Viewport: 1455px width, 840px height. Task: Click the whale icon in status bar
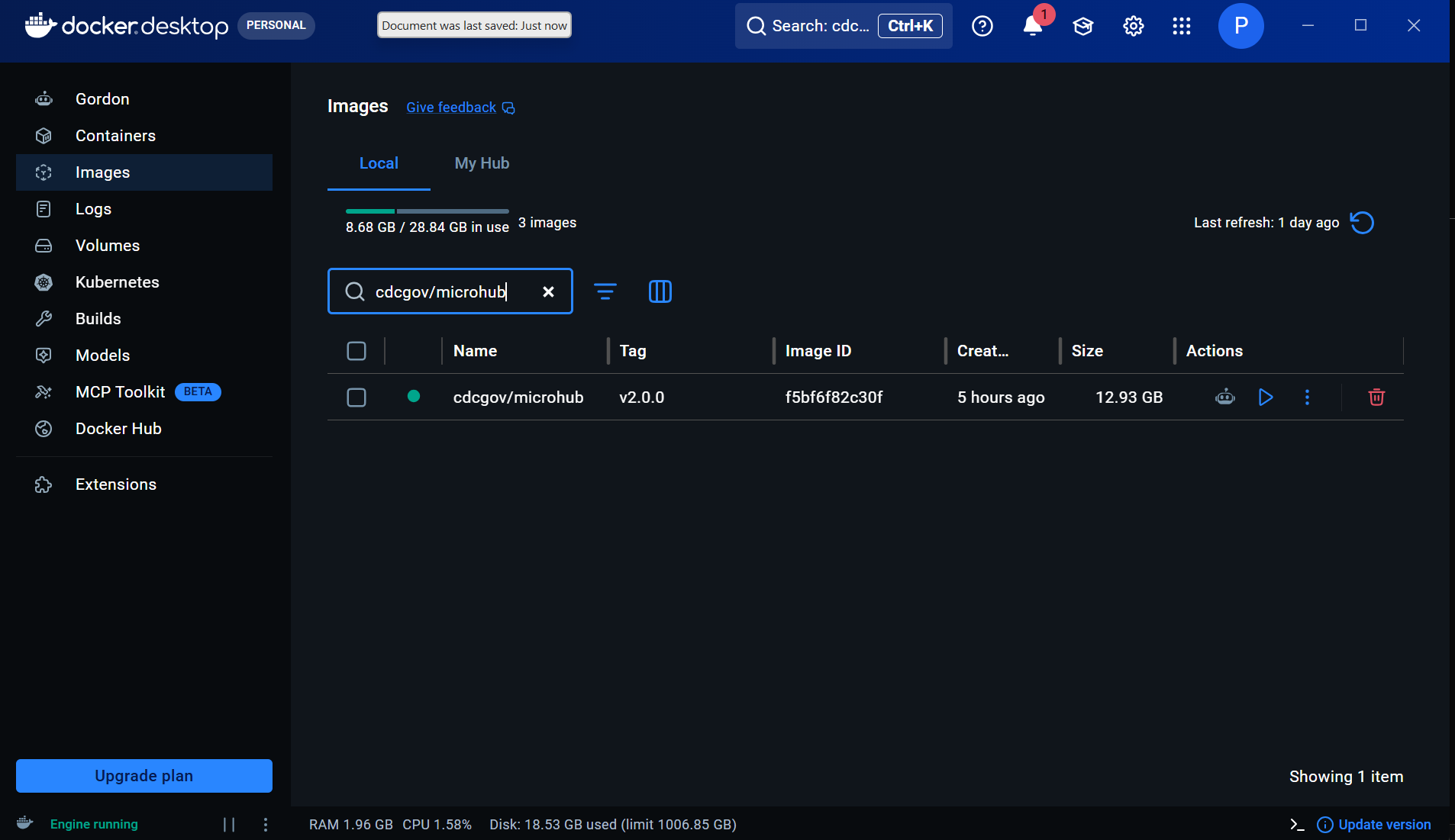point(25,823)
